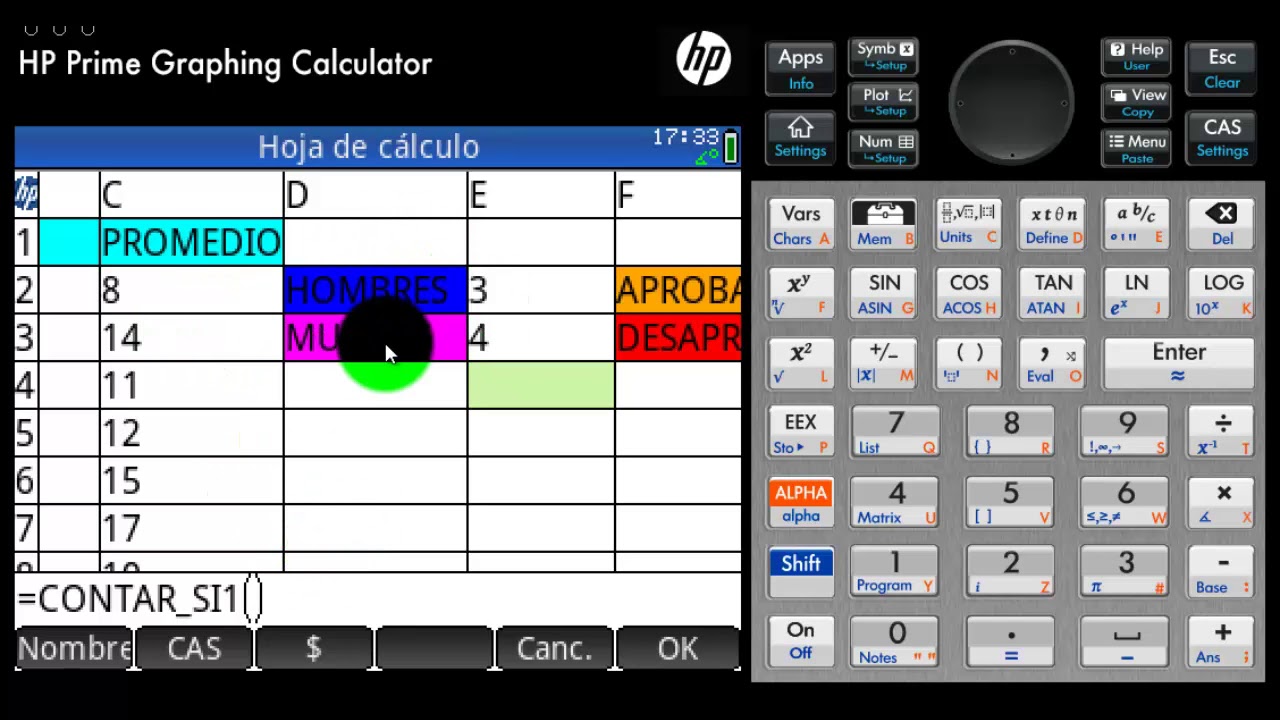Tap the View Copy key
This screenshot has height=720, width=1280.
(x=1136, y=102)
